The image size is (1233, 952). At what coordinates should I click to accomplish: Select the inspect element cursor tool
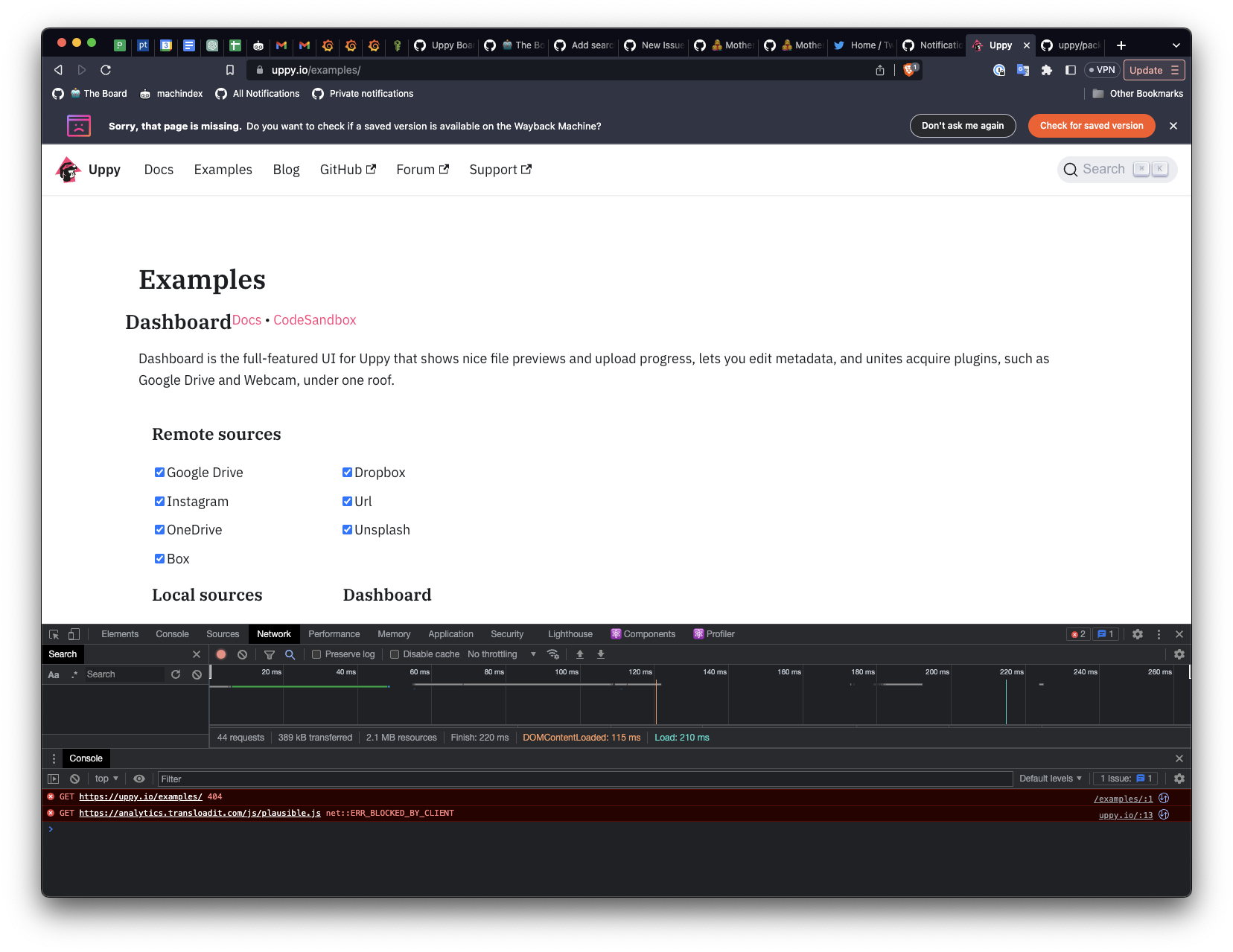tap(53, 634)
